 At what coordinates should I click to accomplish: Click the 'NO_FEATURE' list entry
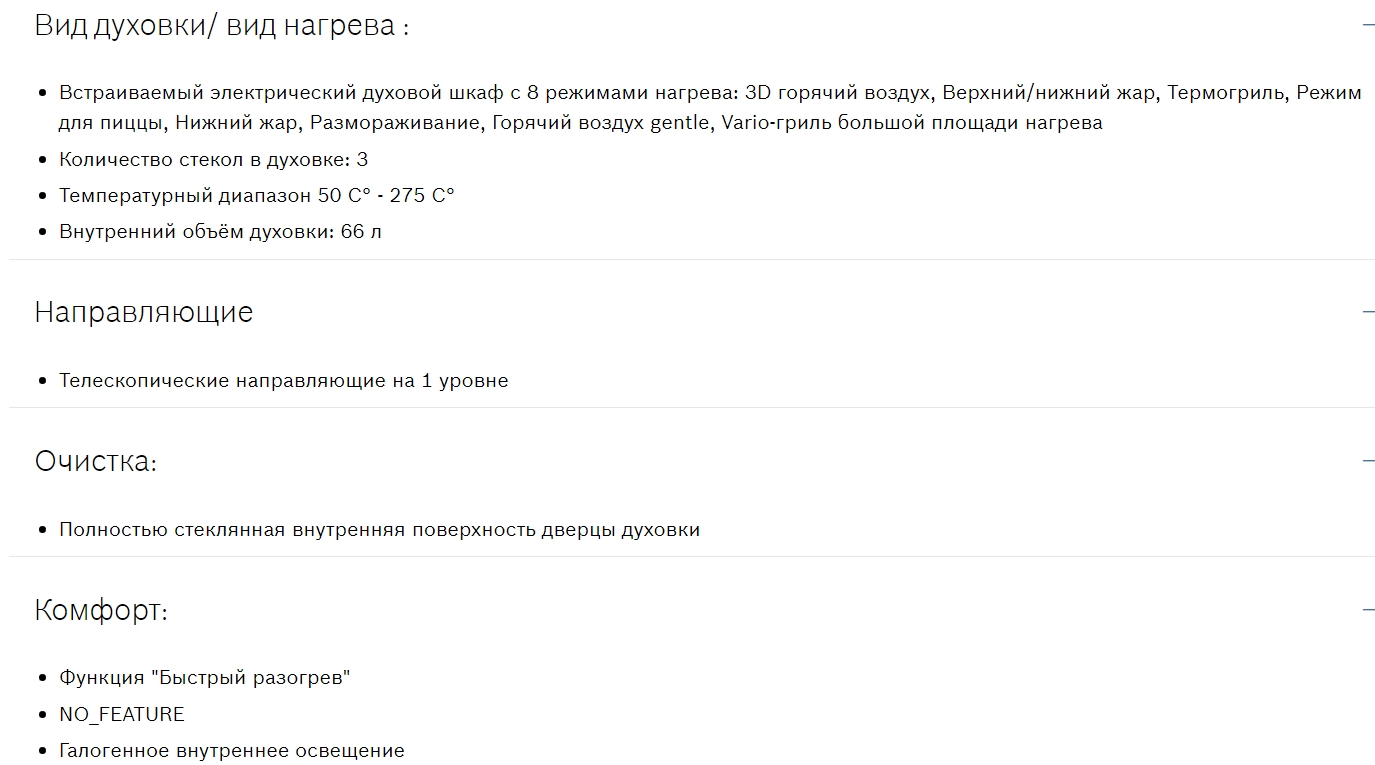pos(122,715)
